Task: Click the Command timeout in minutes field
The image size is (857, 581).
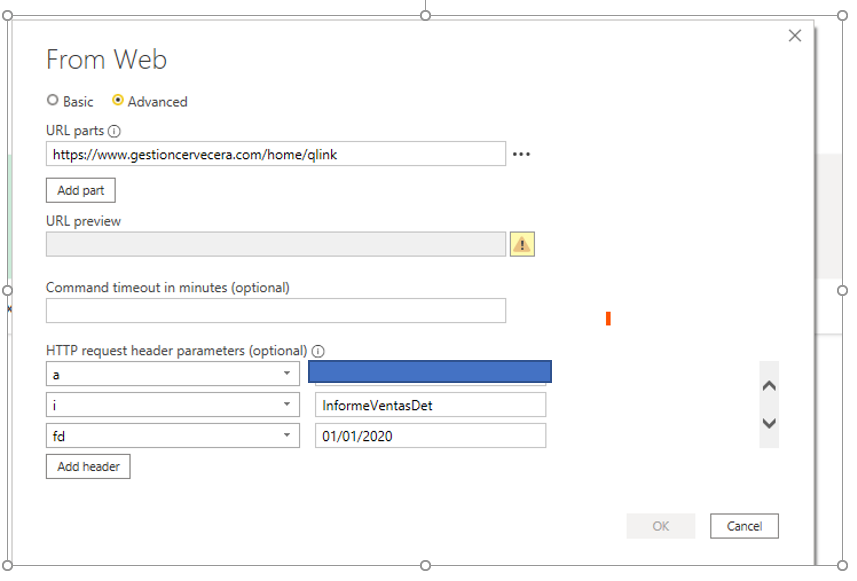Action: [275, 310]
